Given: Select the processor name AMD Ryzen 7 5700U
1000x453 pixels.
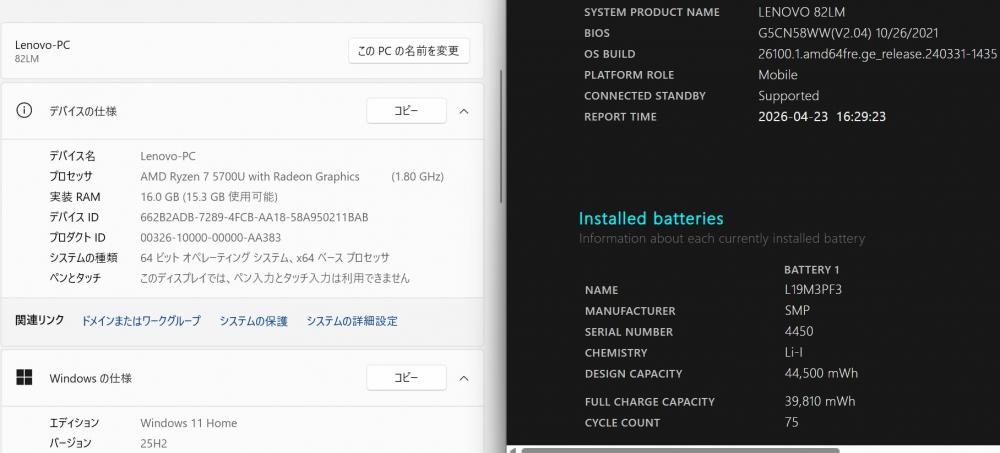Looking at the screenshot, I should (250, 177).
